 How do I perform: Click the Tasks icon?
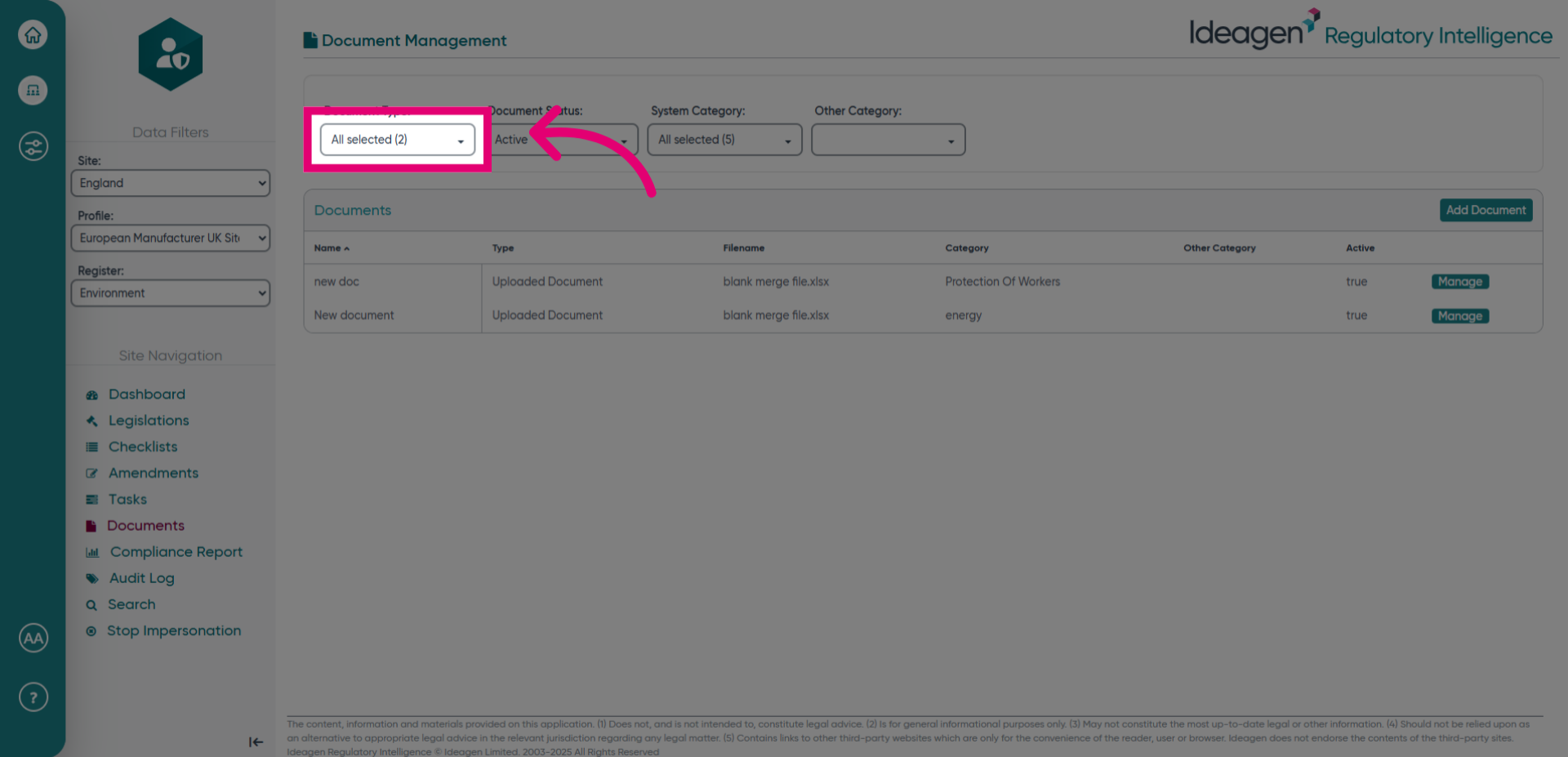91,500
